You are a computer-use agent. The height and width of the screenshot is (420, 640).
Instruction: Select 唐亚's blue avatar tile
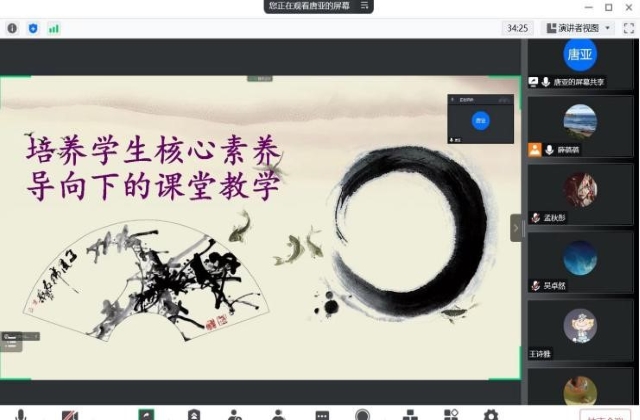coord(580,54)
